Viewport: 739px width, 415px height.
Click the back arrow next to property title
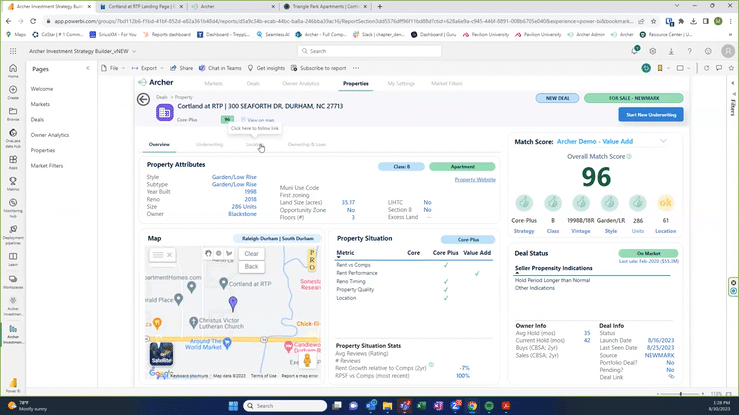143,99
